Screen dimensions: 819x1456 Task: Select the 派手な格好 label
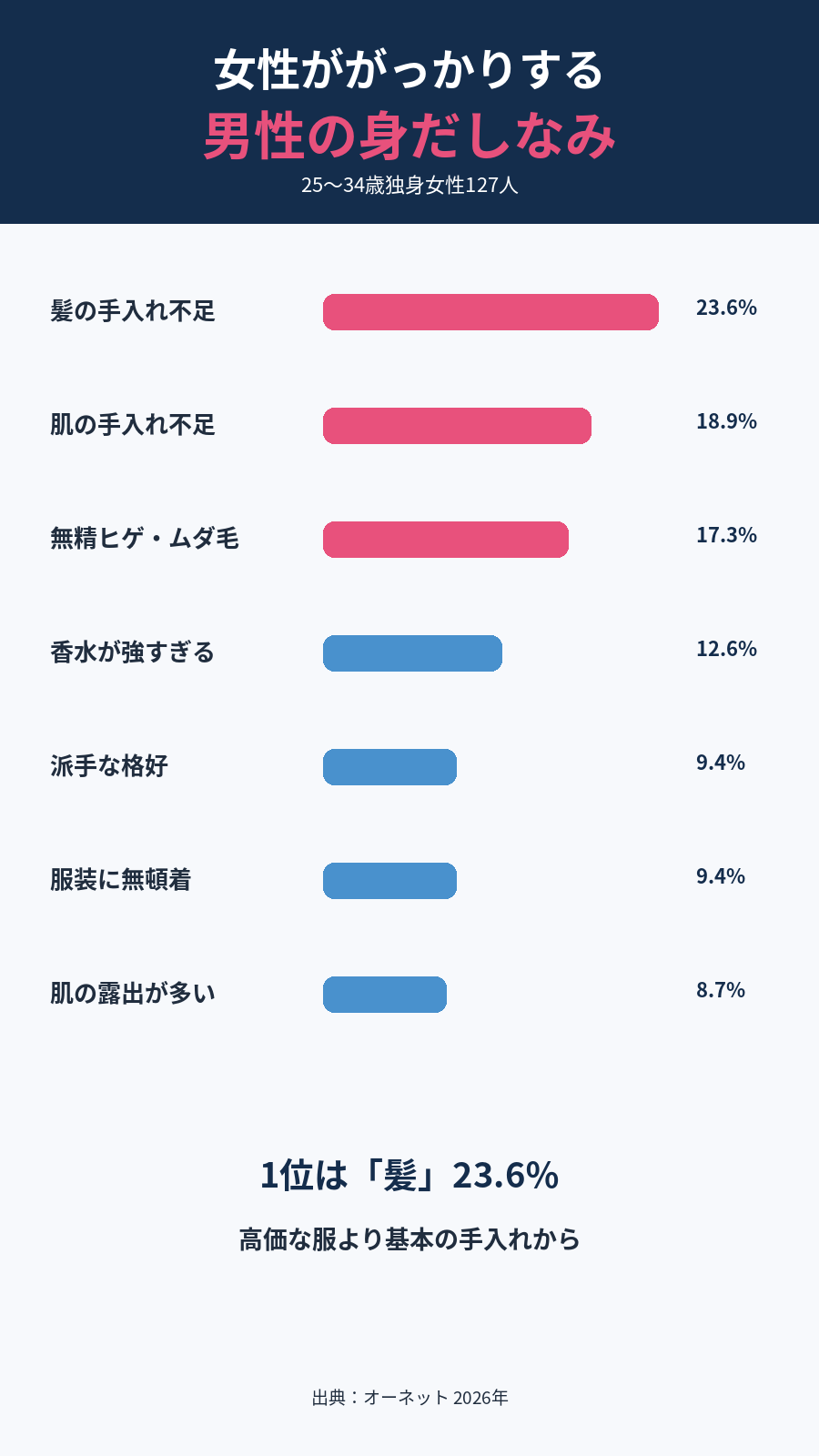pos(109,766)
